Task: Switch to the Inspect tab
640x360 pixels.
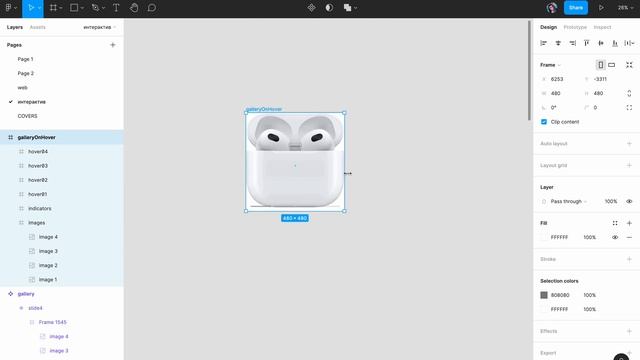Action: [602, 27]
